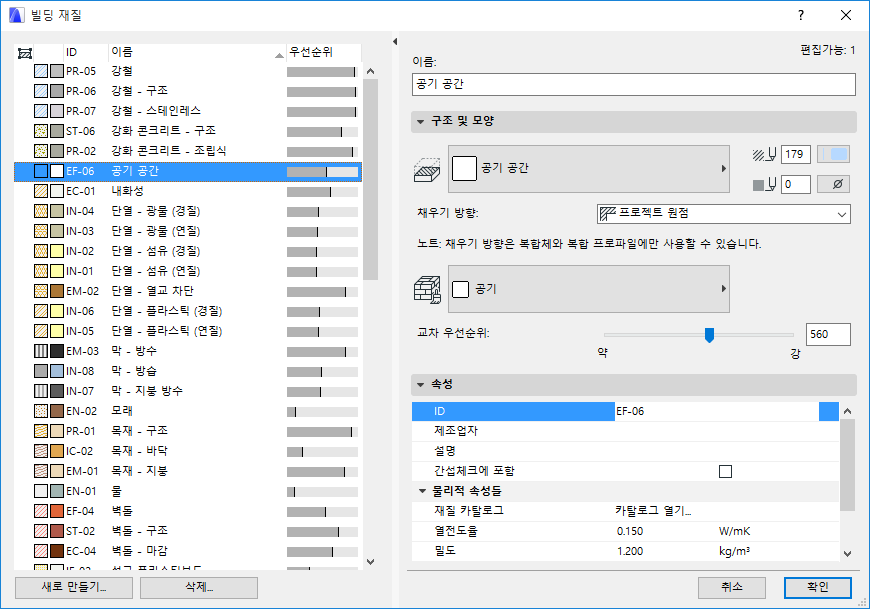
Task: Select the 설명 property row
Action: 625,451
